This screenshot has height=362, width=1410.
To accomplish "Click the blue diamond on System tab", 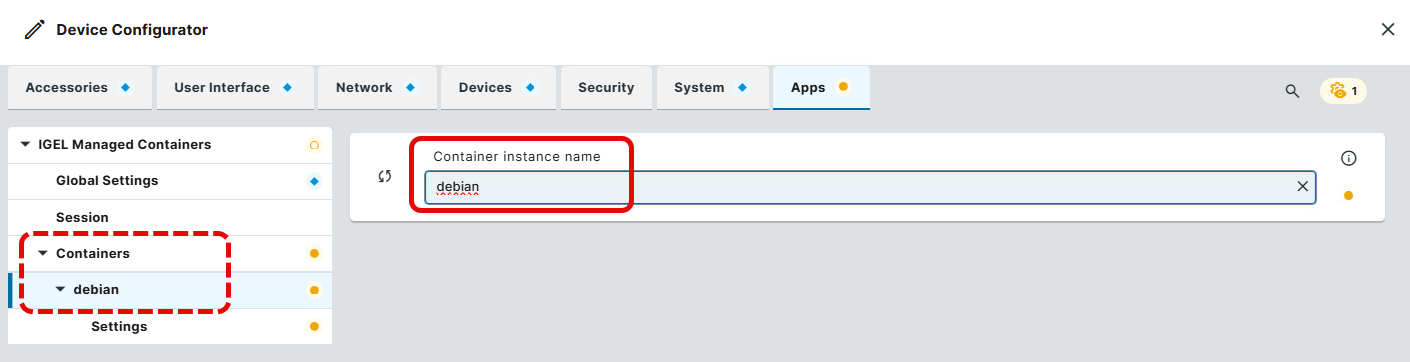I will pyautogui.click(x=742, y=88).
